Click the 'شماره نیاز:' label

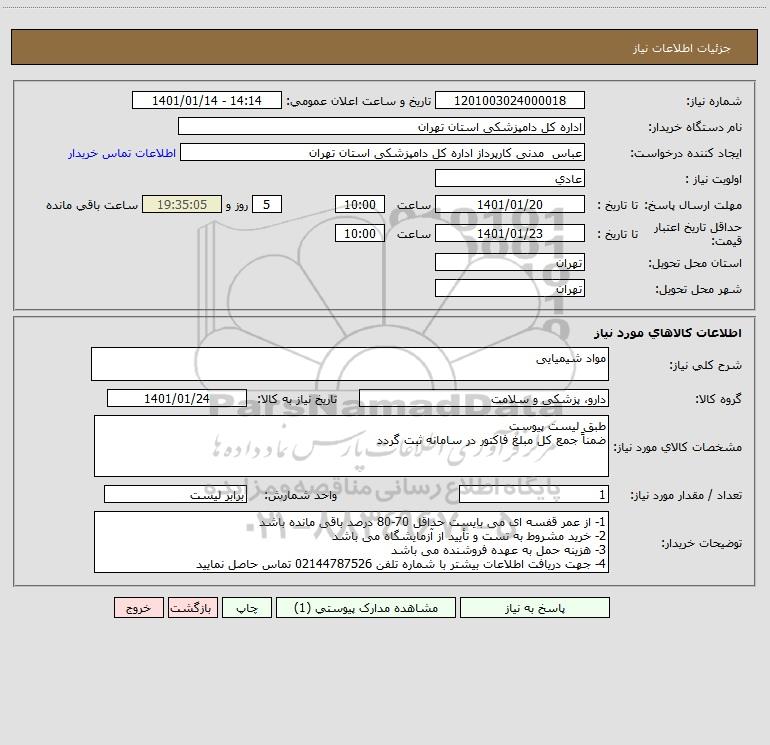tap(714, 102)
